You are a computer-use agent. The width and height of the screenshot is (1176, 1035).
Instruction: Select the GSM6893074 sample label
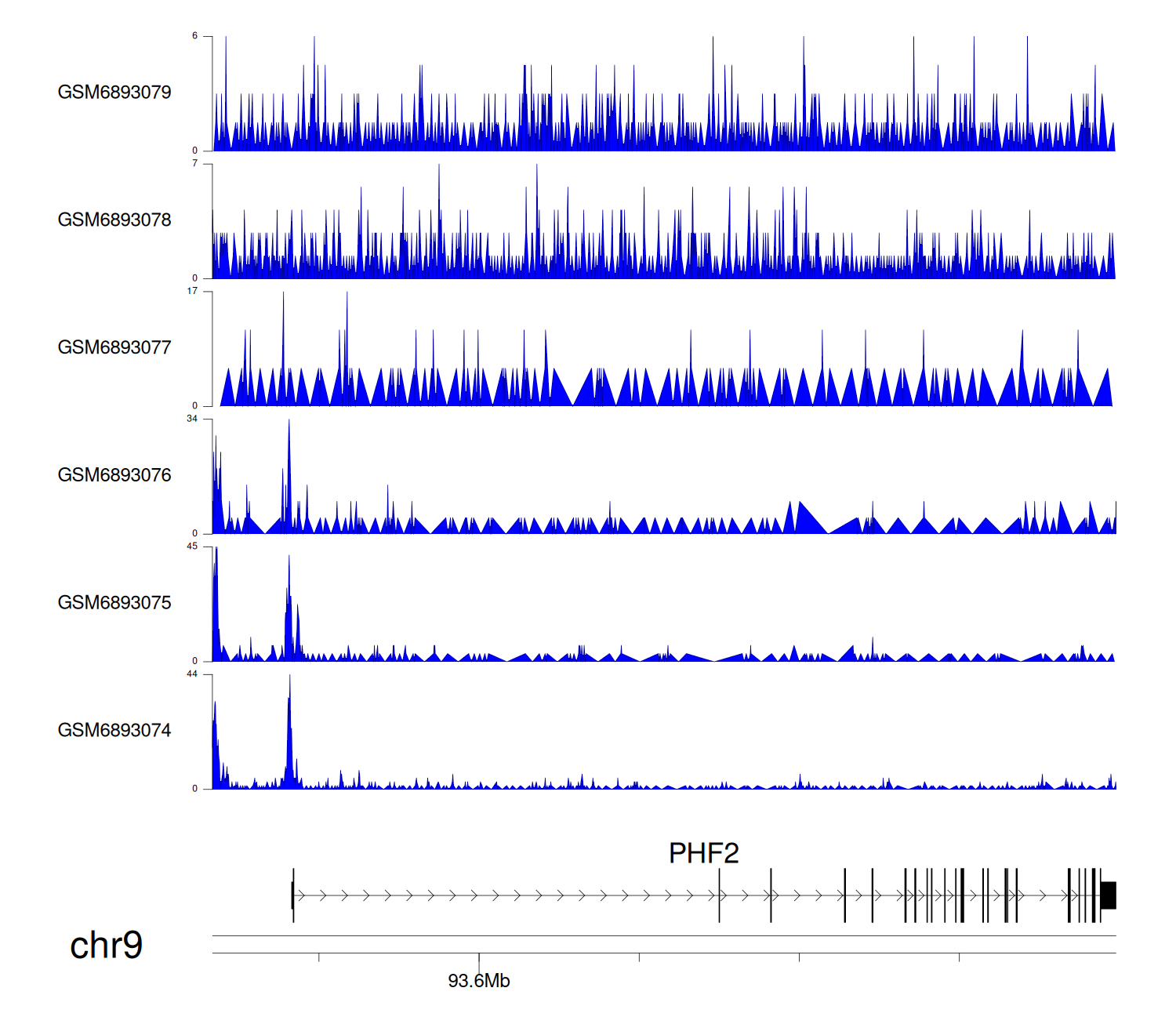click(x=114, y=731)
